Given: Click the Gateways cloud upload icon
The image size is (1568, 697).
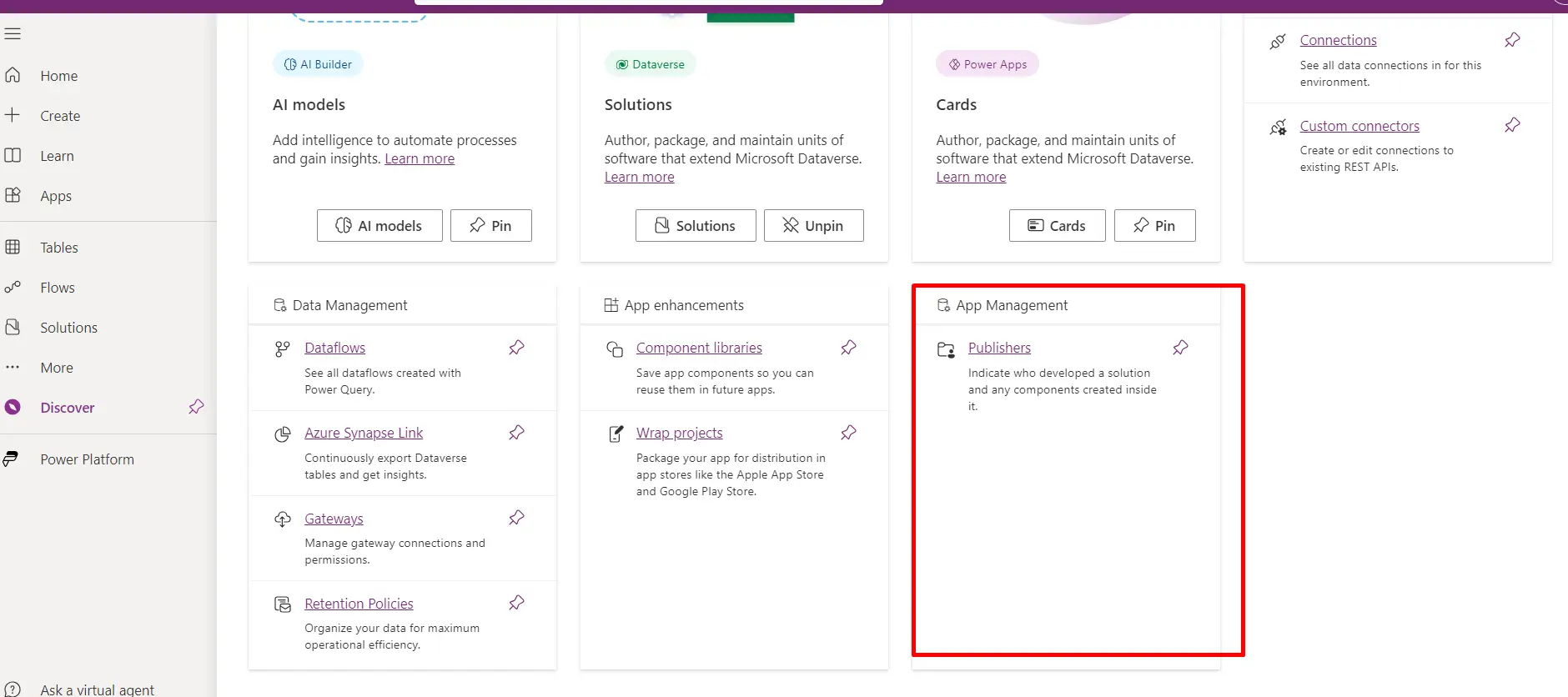Looking at the screenshot, I should tap(283, 519).
